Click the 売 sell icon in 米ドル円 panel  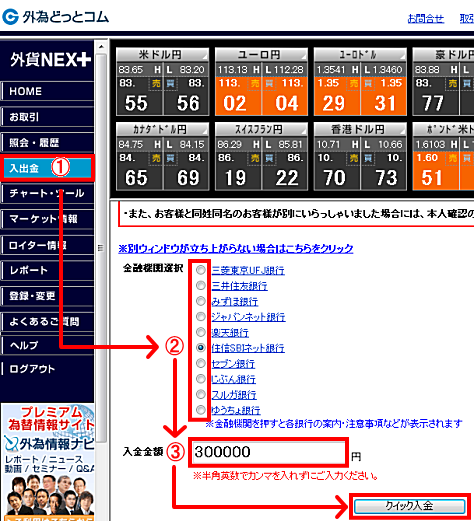coord(156,83)
